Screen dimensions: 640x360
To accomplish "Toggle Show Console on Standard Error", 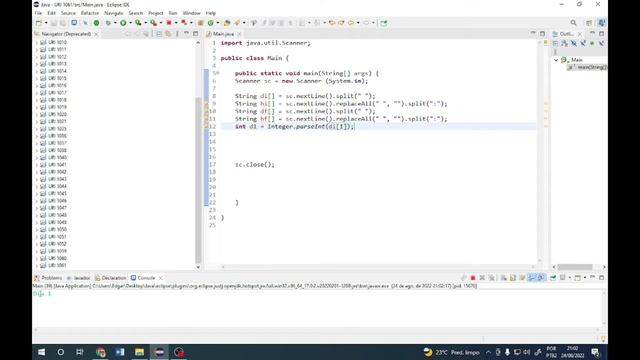I will (541, 278).
